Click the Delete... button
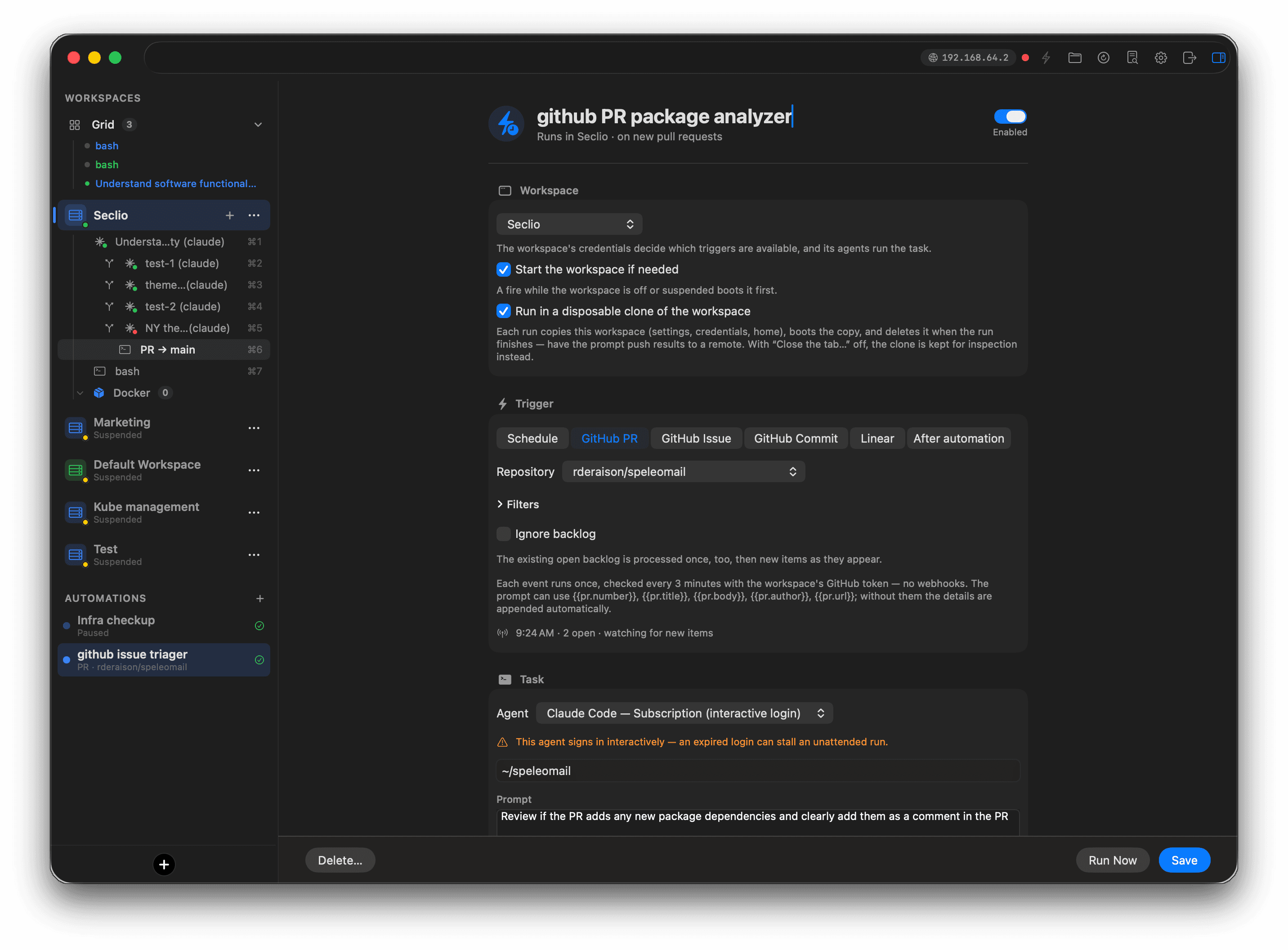The width and height of the screenshot is (1288, 950). pyautogui.click(x=340, y=861)
